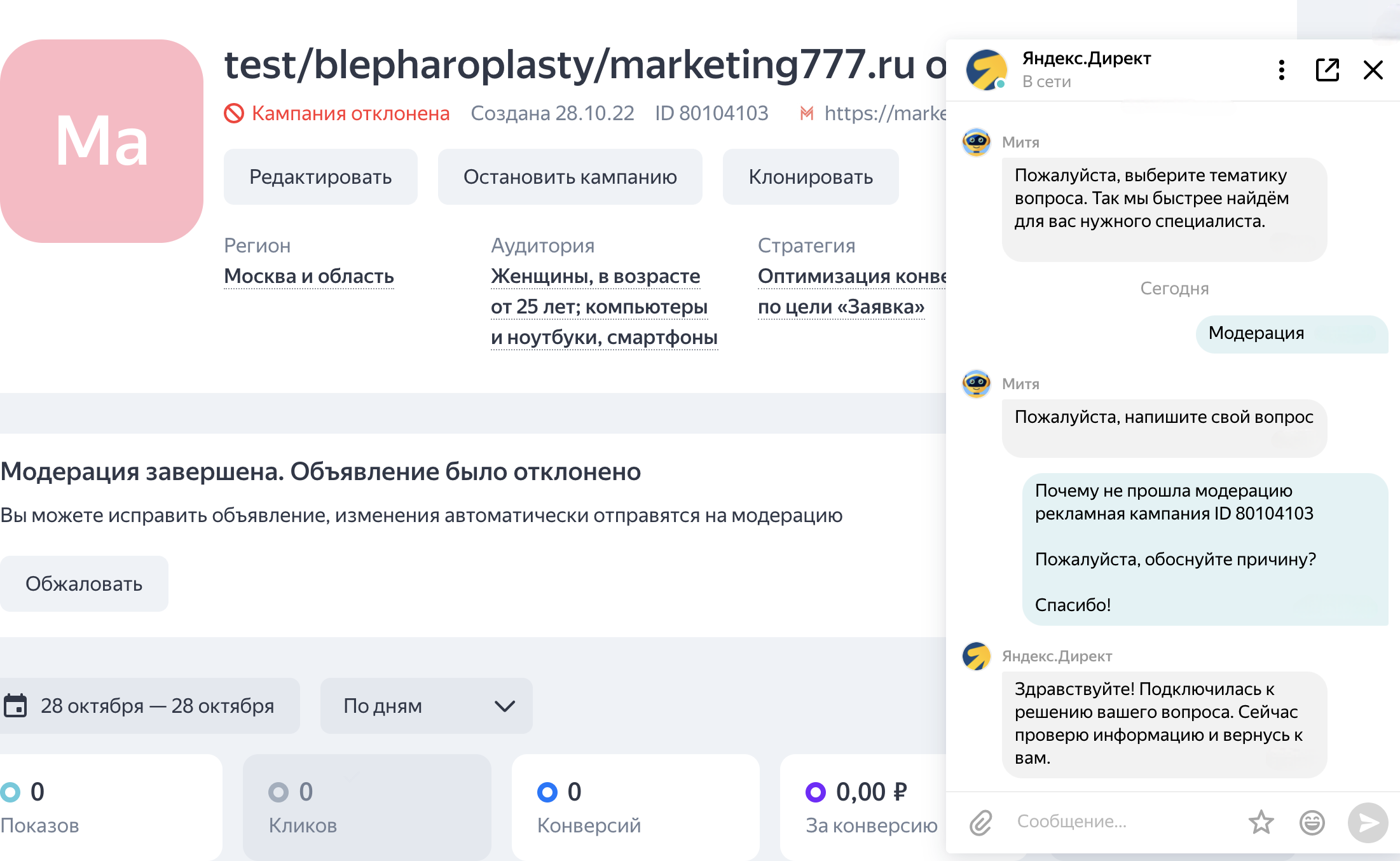Toggle the Кликов metric card
Screen dimensions: 1400x861
coord(367,806)
